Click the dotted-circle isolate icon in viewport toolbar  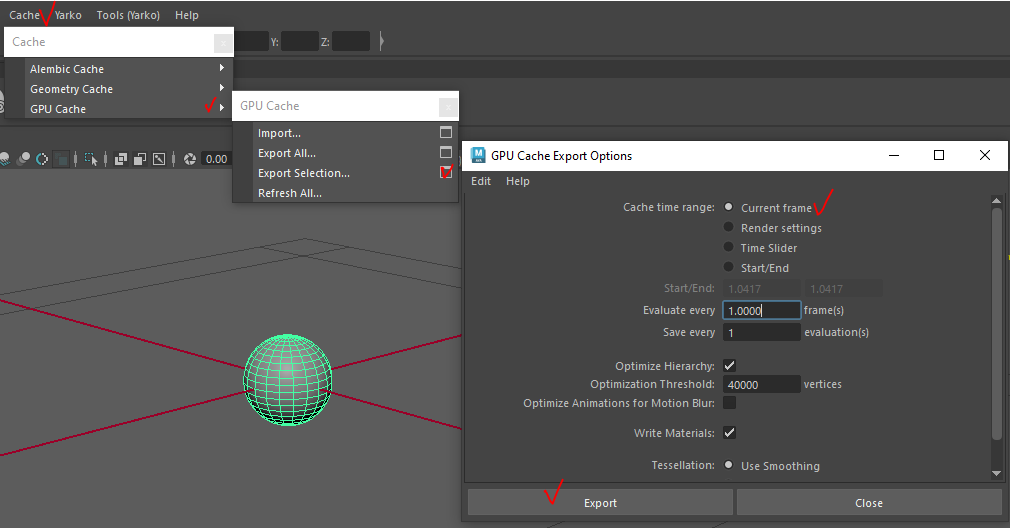click(x=42, y=159)
